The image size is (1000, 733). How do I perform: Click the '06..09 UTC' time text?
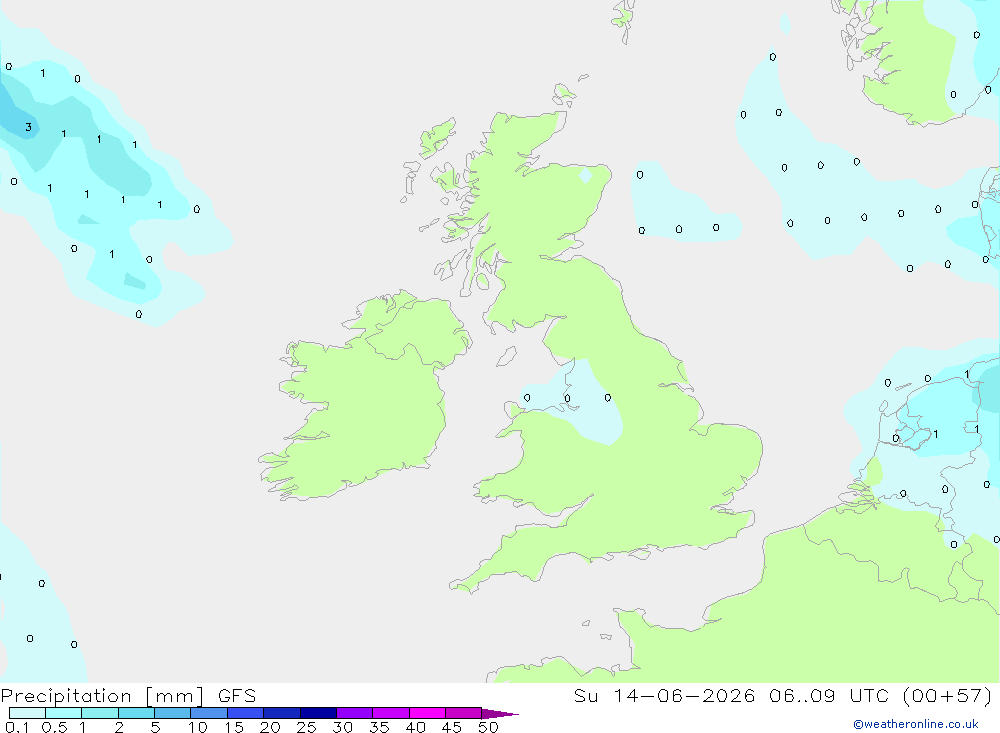[x=829, y=696]
